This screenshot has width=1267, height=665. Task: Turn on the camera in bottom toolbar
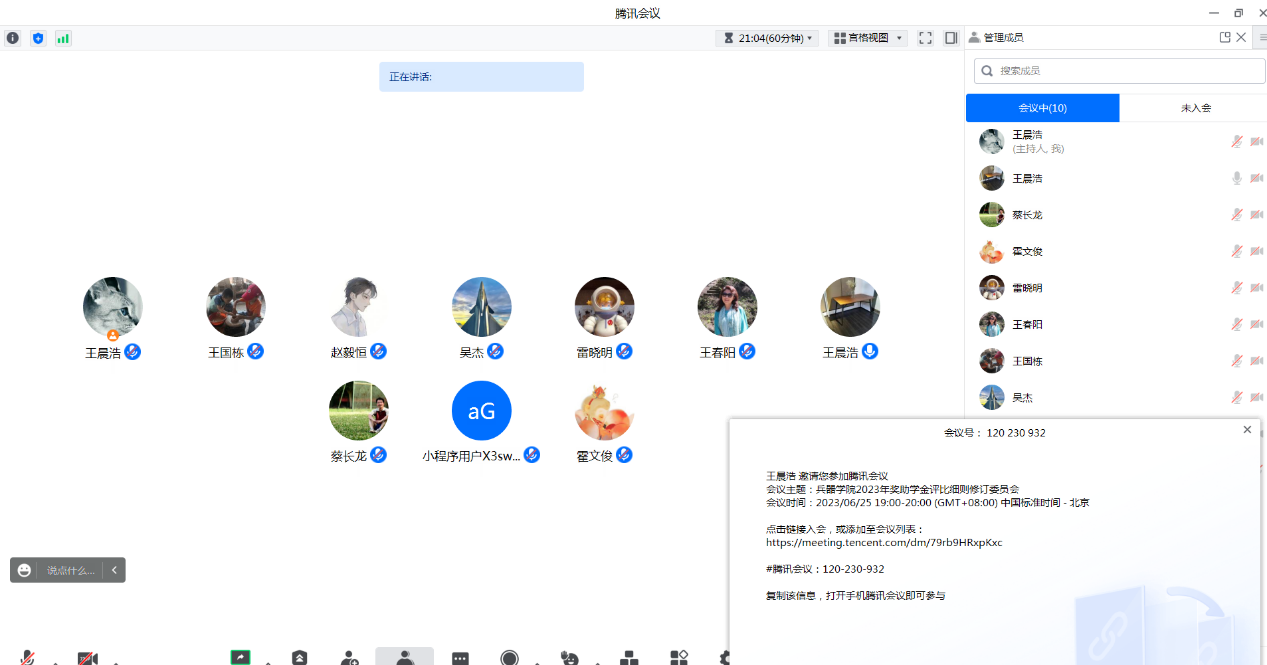pos(88,657)
